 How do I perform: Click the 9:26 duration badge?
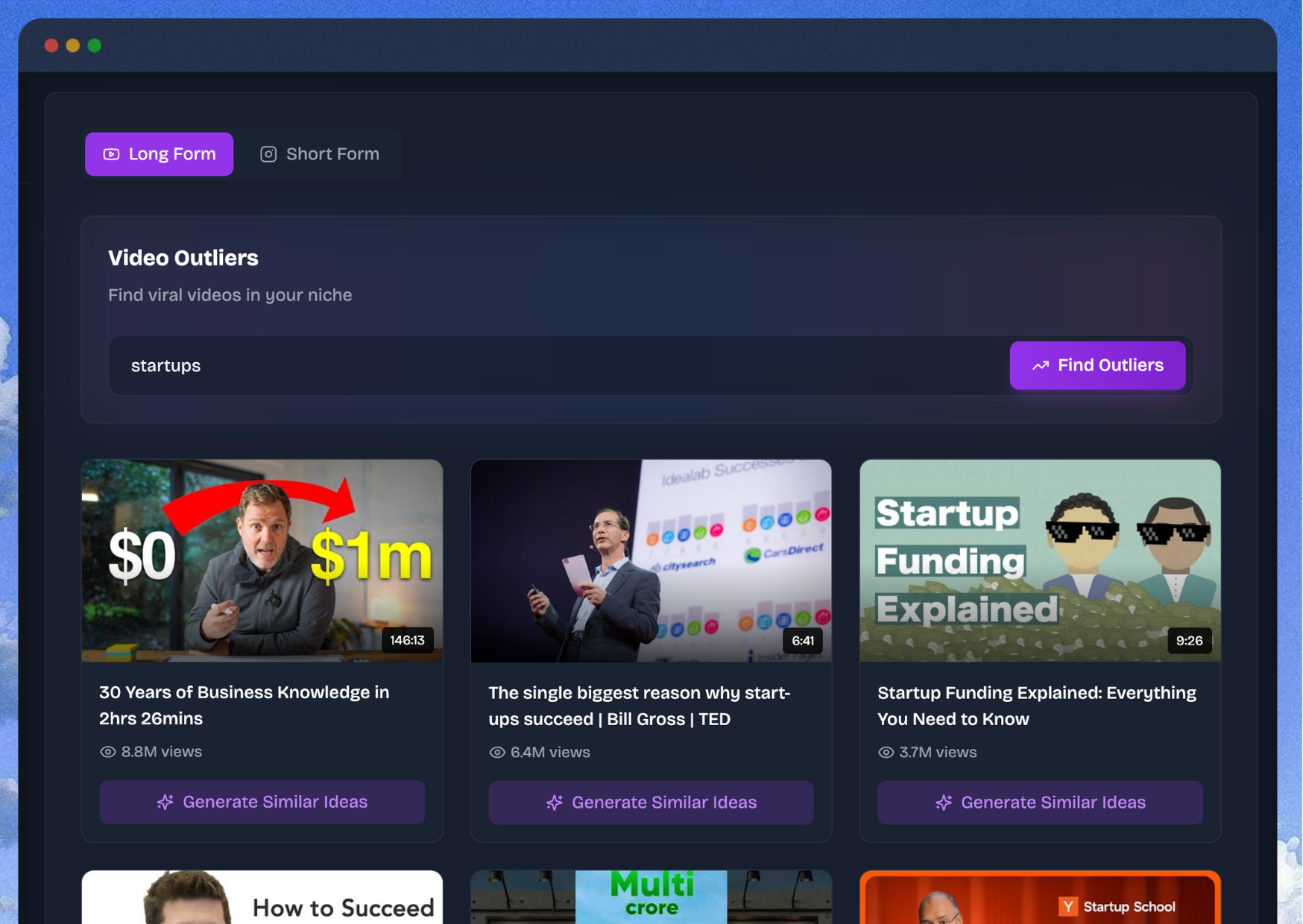click(1189, 640)
